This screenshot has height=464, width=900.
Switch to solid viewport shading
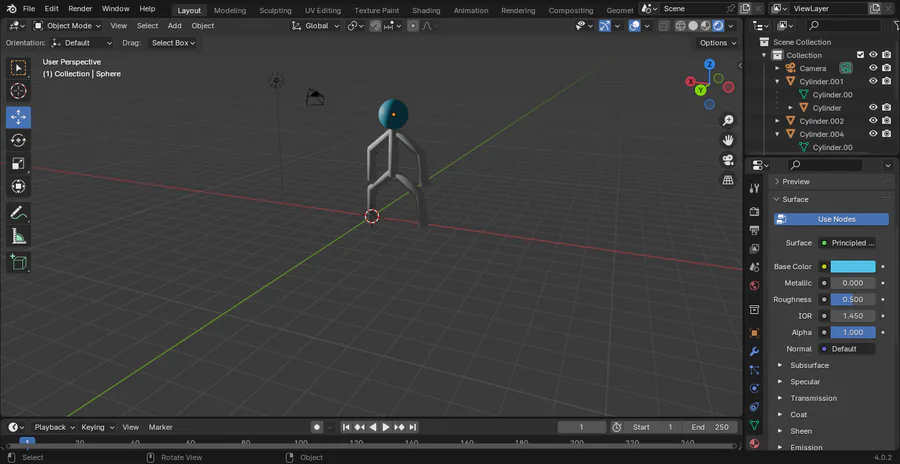pyautogui.click(x=693, y=26)
